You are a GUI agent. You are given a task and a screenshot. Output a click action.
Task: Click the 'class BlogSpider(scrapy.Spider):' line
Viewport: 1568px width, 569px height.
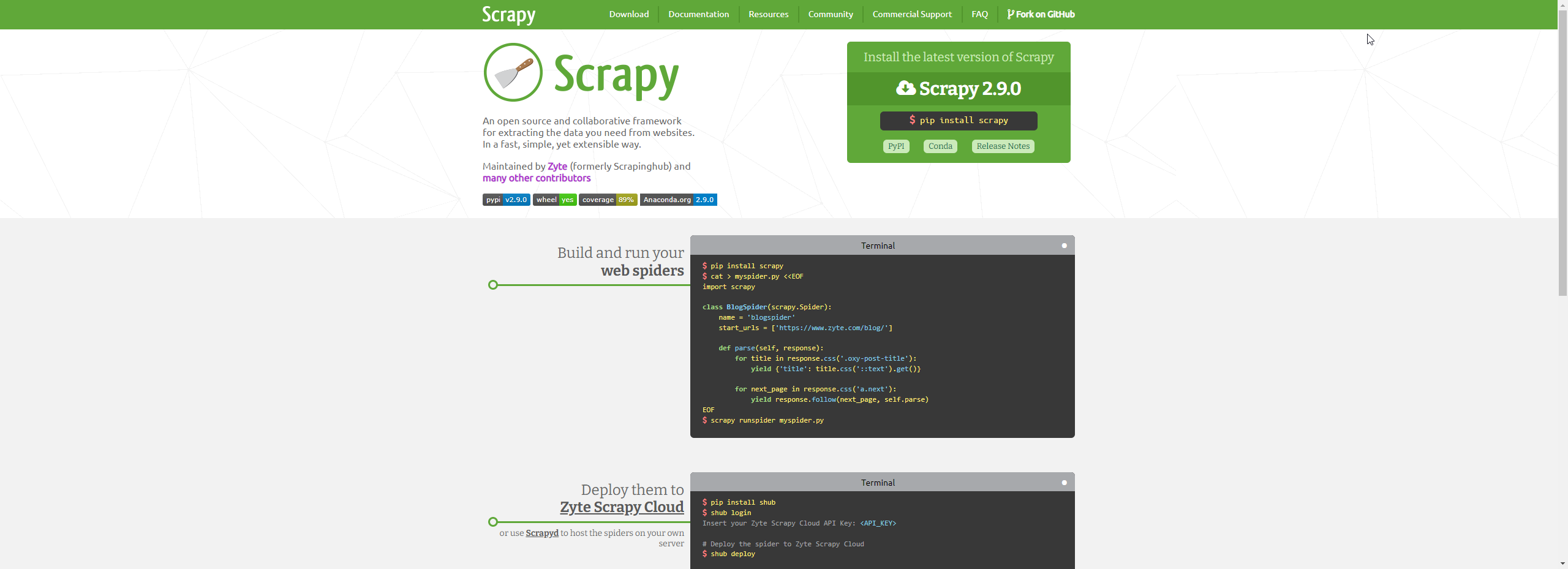pos(767,307)
